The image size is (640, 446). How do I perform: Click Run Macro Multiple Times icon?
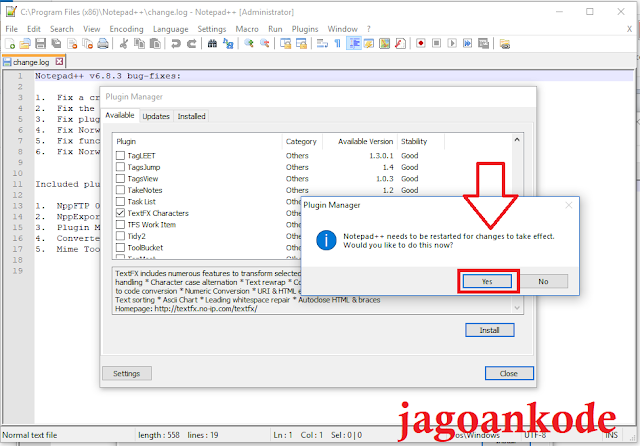pyautogui.click(x=467, y=43)
